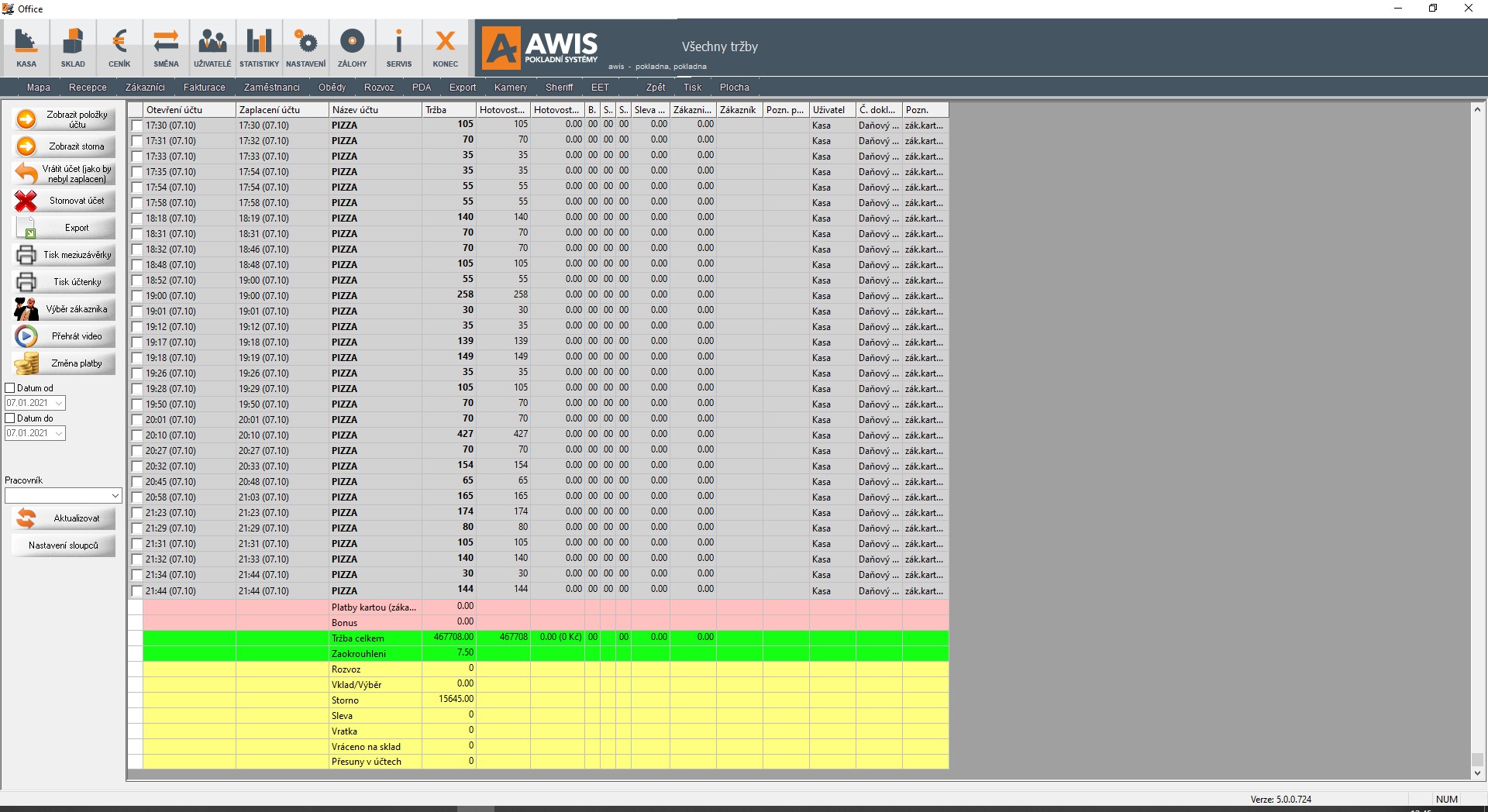The image size is (1488, 812).
Task: Click the Tržba column header
Action: [448, 110]
